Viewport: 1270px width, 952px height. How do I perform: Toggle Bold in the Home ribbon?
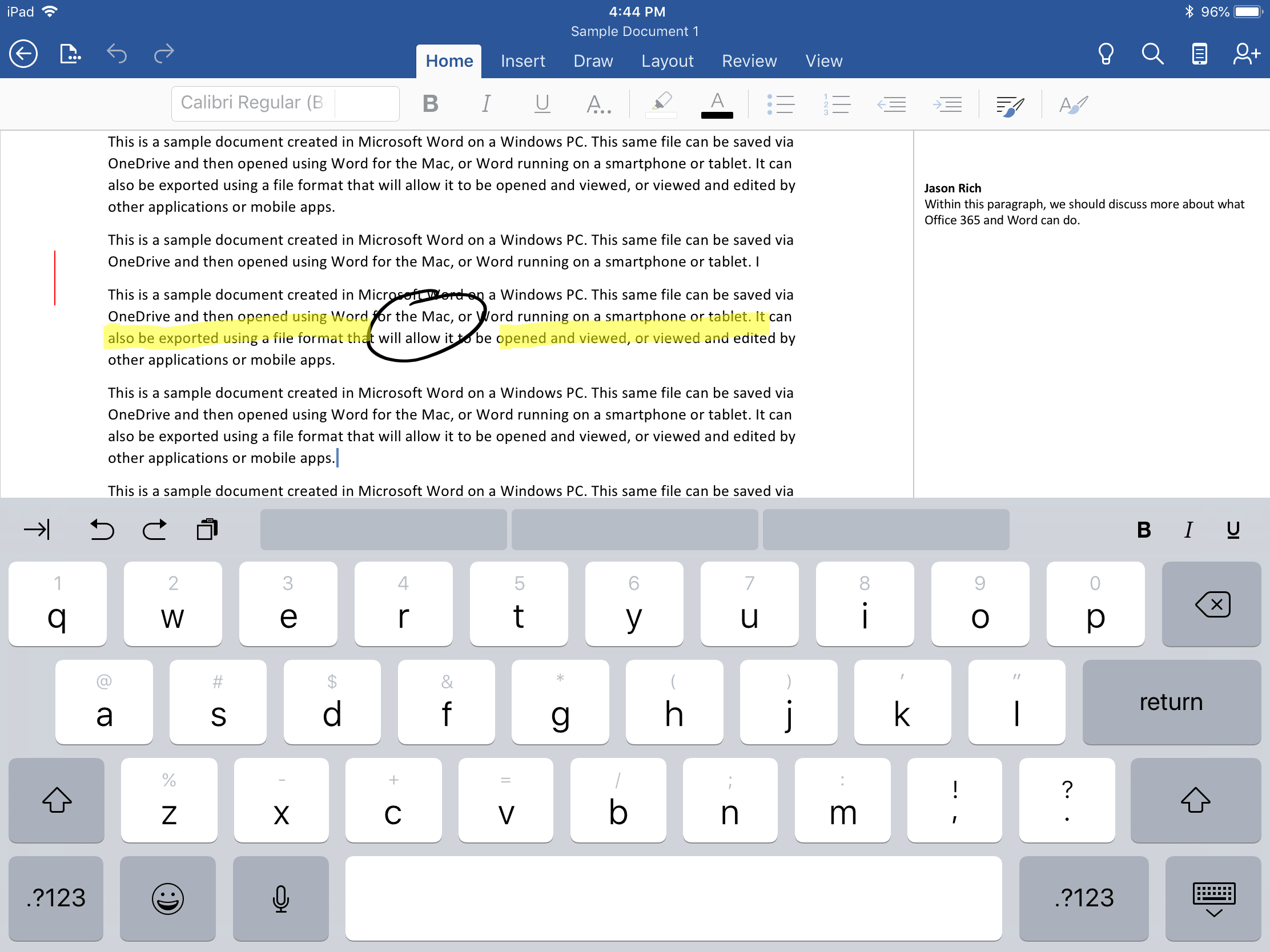point(430,104)
